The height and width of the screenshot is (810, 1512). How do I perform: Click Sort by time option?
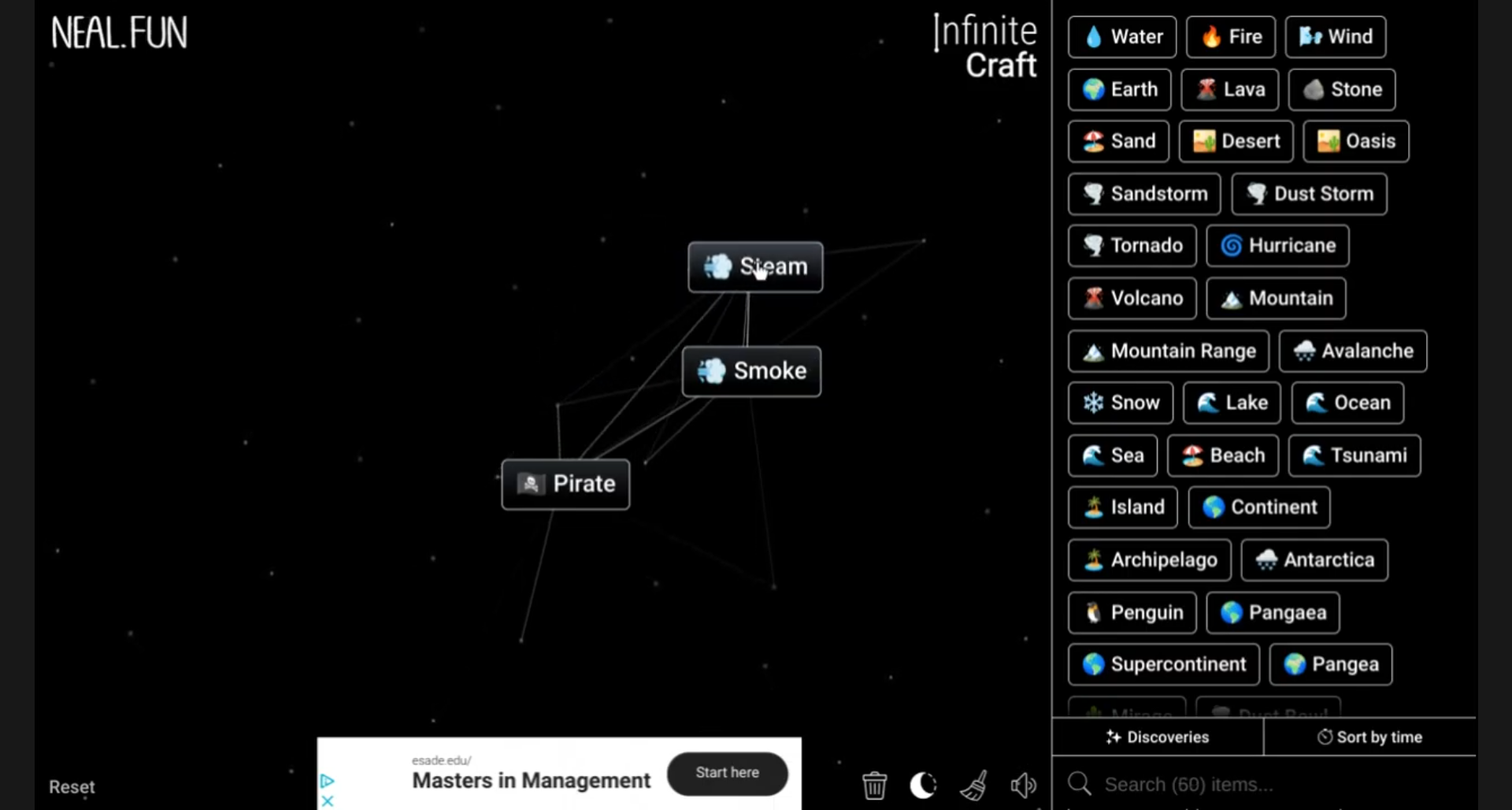point(1369,737)
